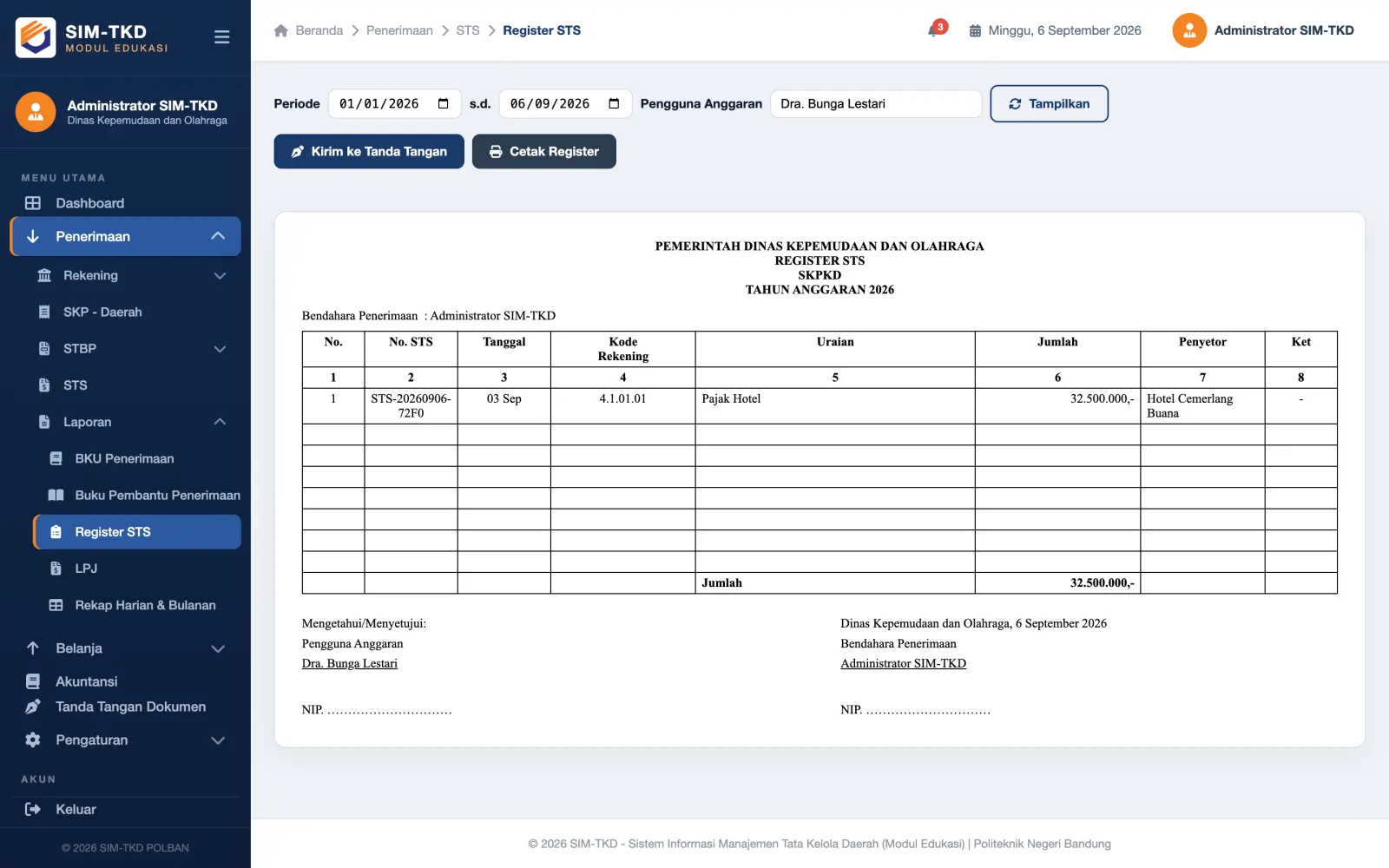Open the Dashboard menu item
This screenshot has width=1389, height=868.
point(125,203)
